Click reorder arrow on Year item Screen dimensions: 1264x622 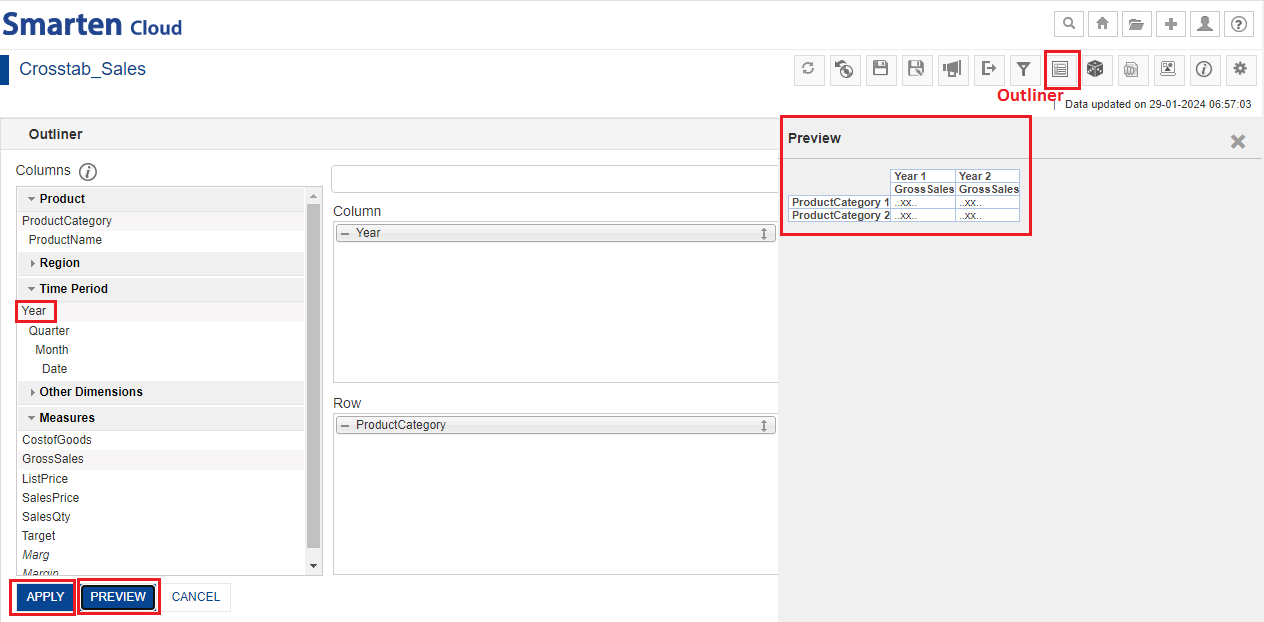click(x=764, y=233)
